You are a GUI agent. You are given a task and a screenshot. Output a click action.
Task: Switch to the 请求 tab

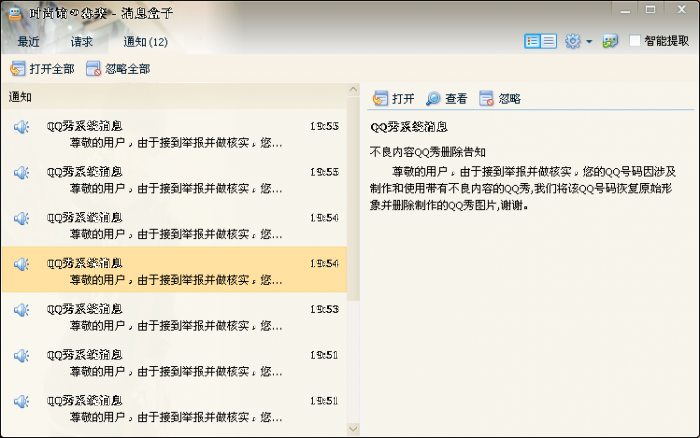point(82,42)
